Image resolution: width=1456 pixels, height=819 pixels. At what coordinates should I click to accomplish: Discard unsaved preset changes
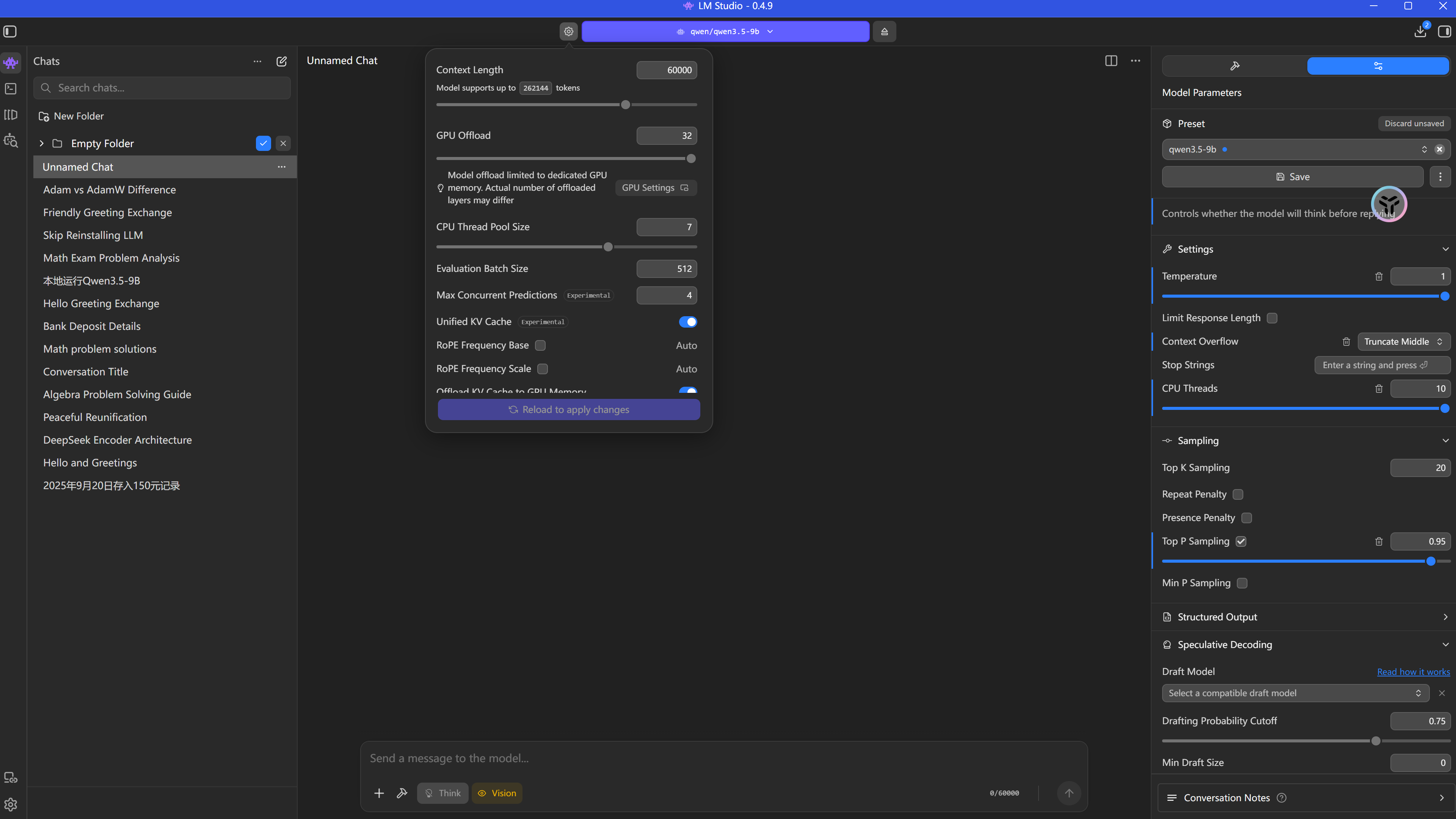tap(1414, 124)
